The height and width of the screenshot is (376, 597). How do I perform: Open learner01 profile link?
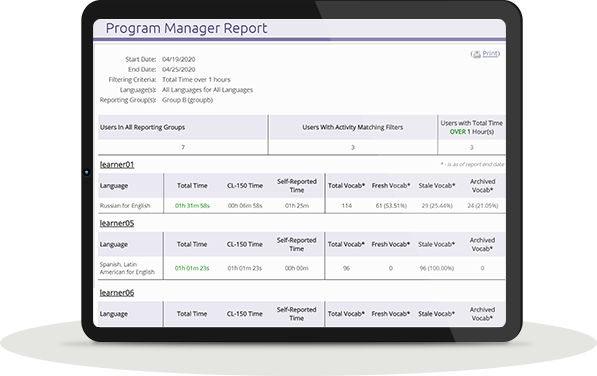pyautogui.click(x=117, y=165)
